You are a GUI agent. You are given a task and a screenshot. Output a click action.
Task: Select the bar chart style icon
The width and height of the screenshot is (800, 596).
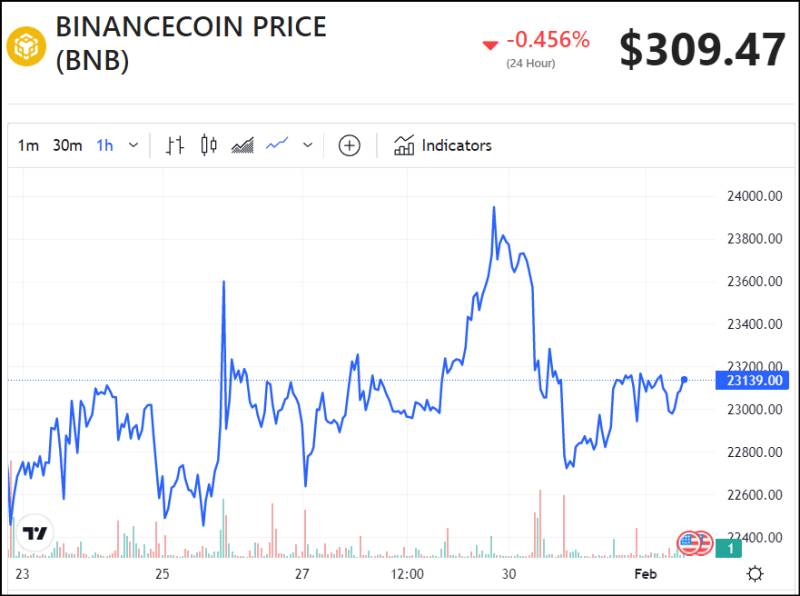[x=174, y=145]
